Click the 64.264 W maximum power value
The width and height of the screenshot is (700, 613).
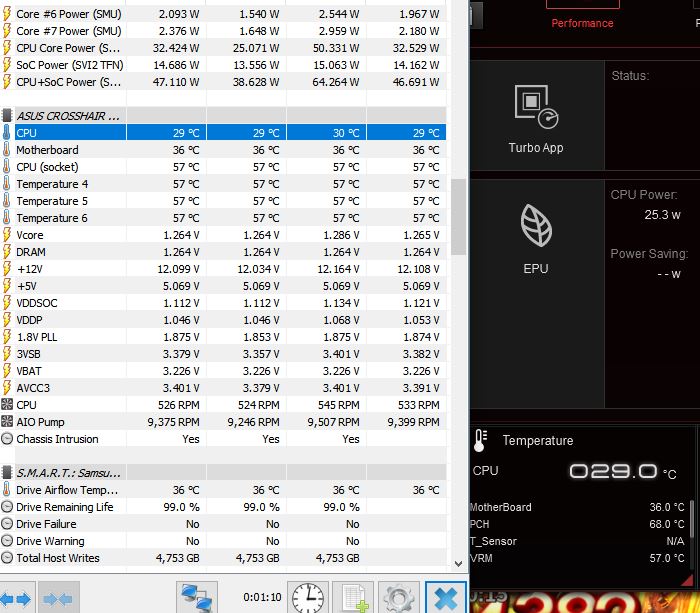pos(336,82)
